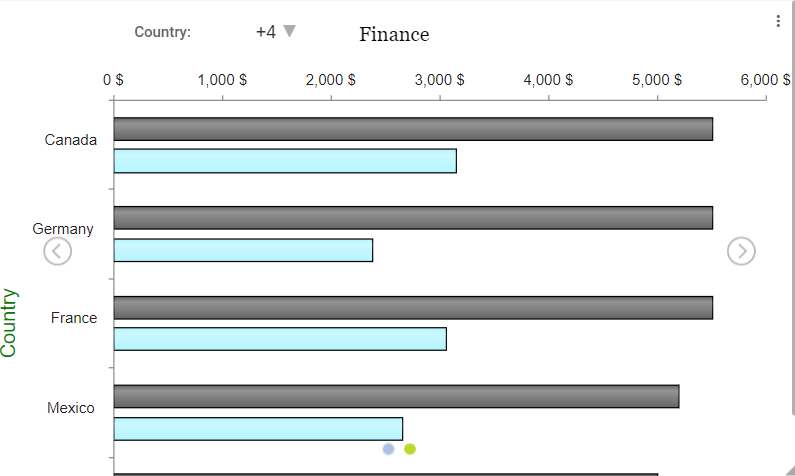Click the Finance chart title
Screen dimensions: 795x476
[394, 35]
